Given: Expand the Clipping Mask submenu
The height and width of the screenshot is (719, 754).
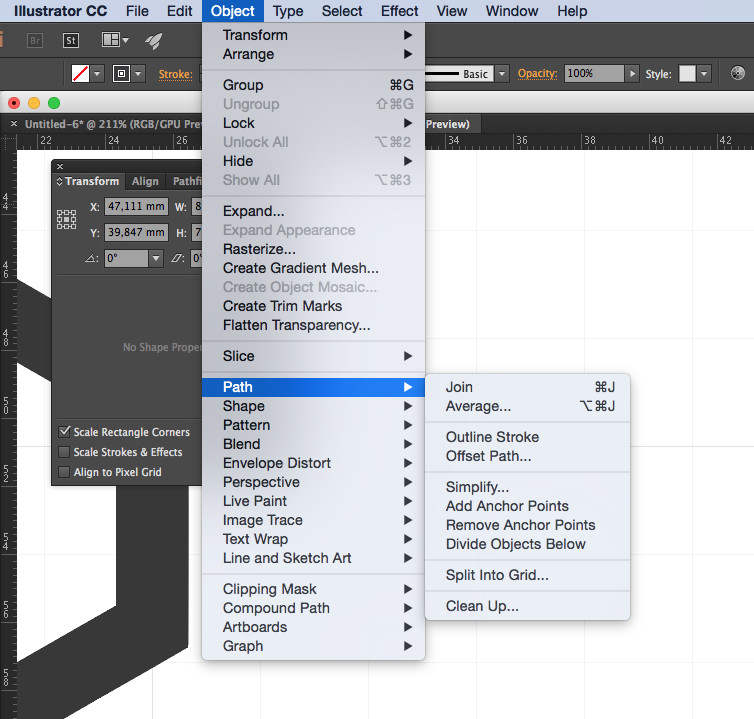Looking at the screenshot, I should click(314, 589).
